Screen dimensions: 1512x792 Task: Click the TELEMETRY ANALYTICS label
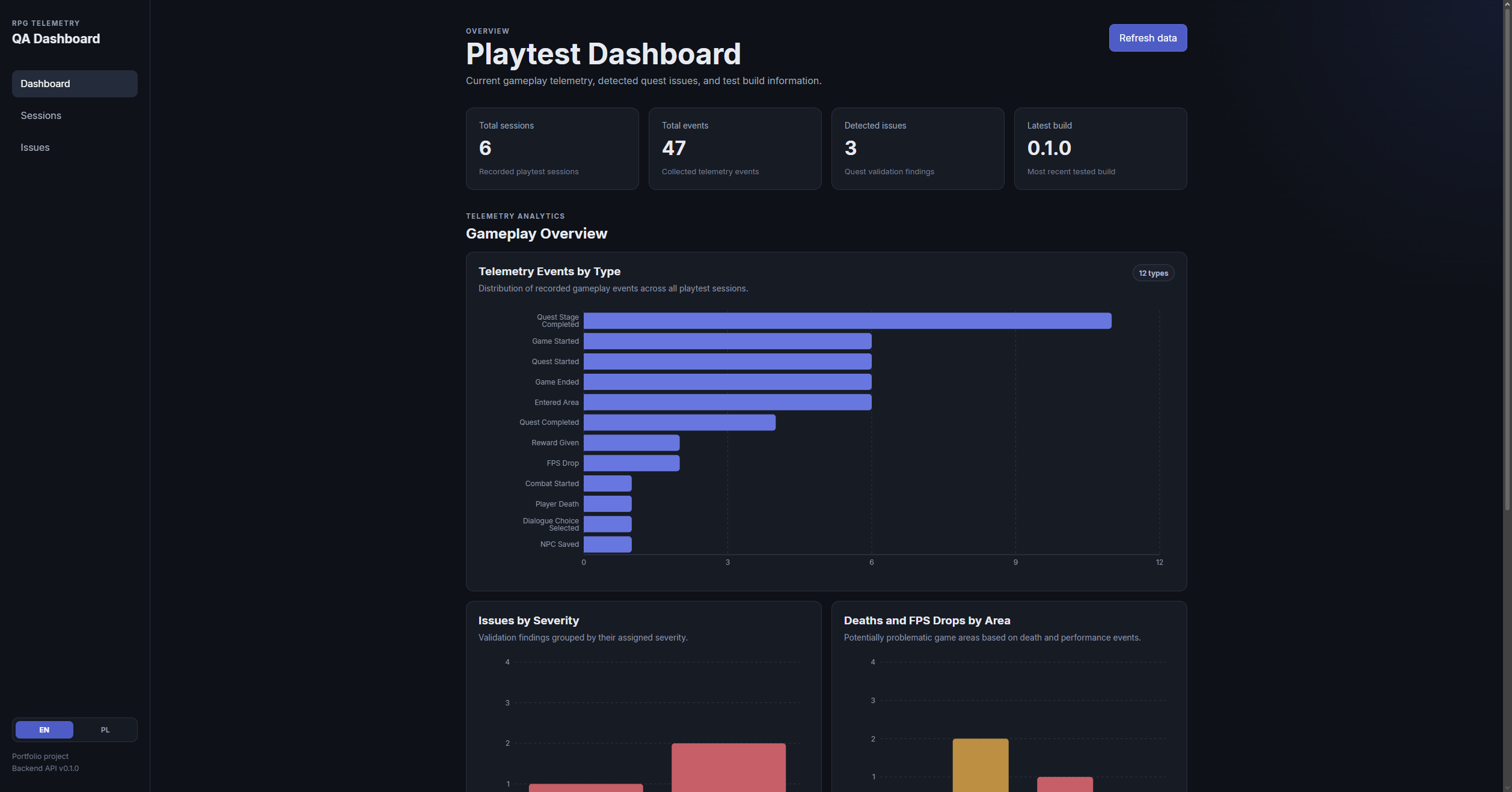[515, 216]
